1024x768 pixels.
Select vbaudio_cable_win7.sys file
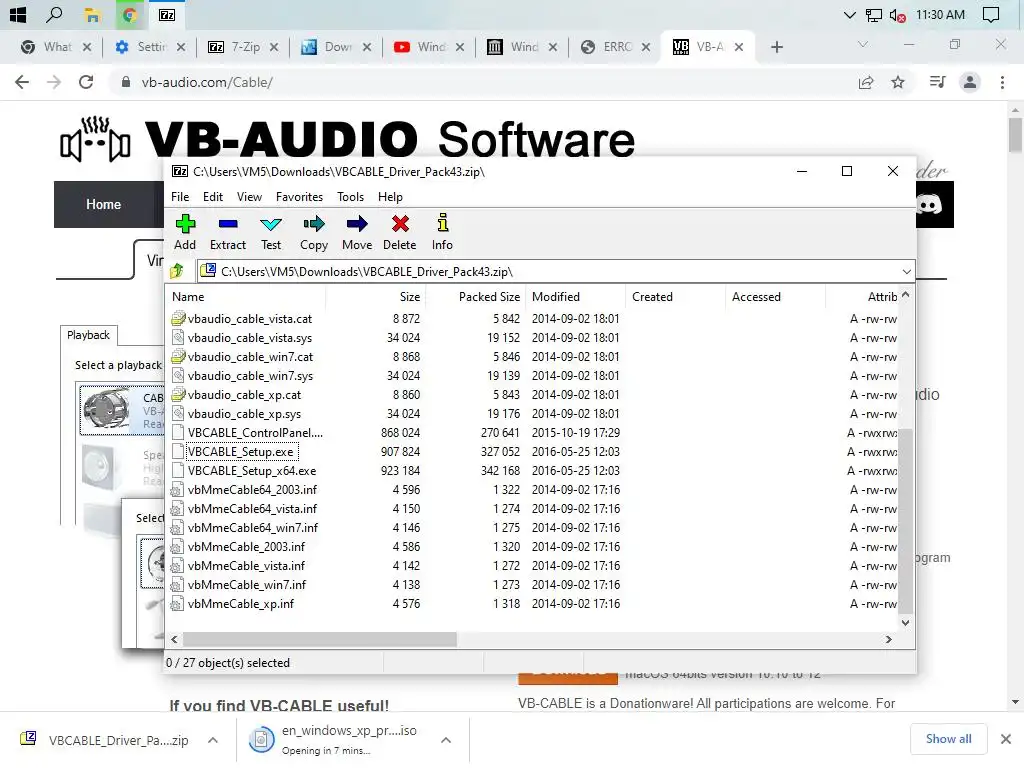coord(250,376)
